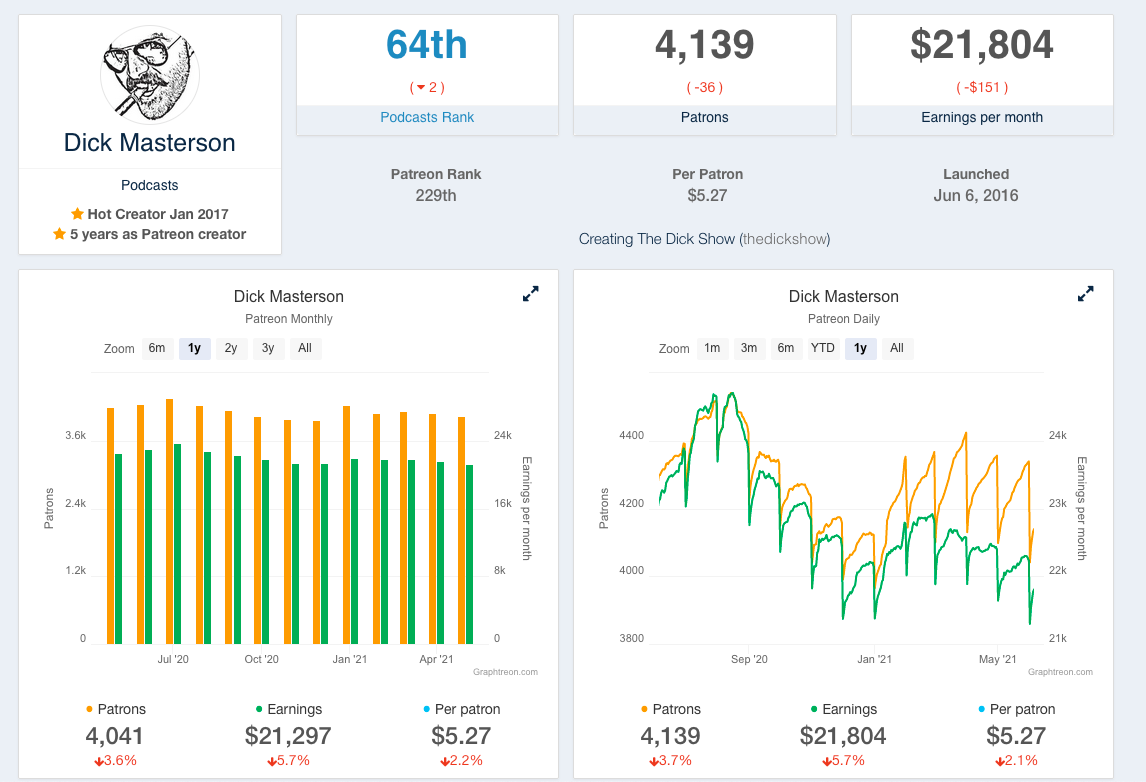Open the Podcasts category link under profile name
The image size is (1146, 782).
click(x=150, y=185)
